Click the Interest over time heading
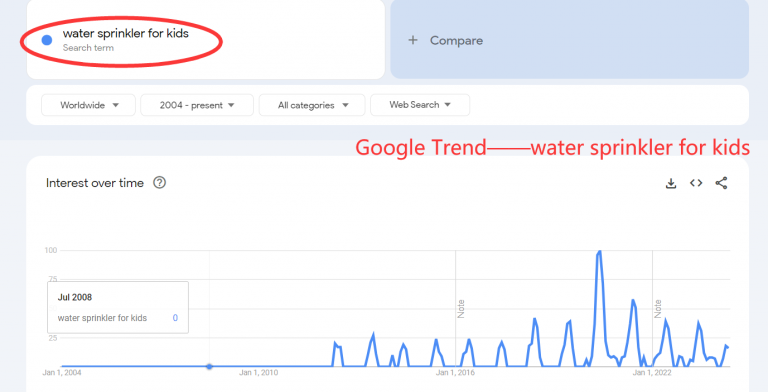Image resolution: width=768 pixels, height=392 pixels. coord(95,183)
